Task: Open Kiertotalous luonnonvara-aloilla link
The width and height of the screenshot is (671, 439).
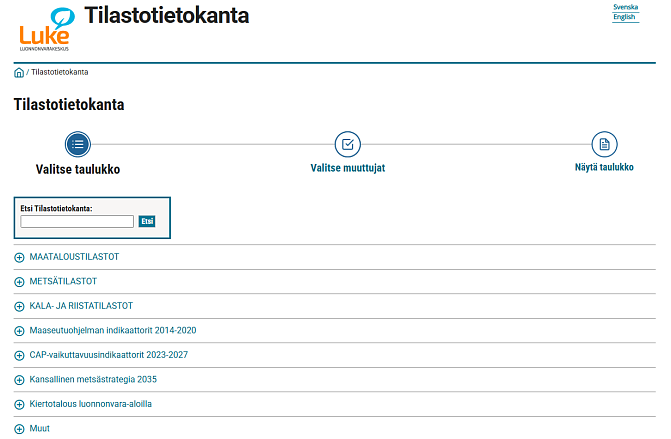Action: point(90,403)
